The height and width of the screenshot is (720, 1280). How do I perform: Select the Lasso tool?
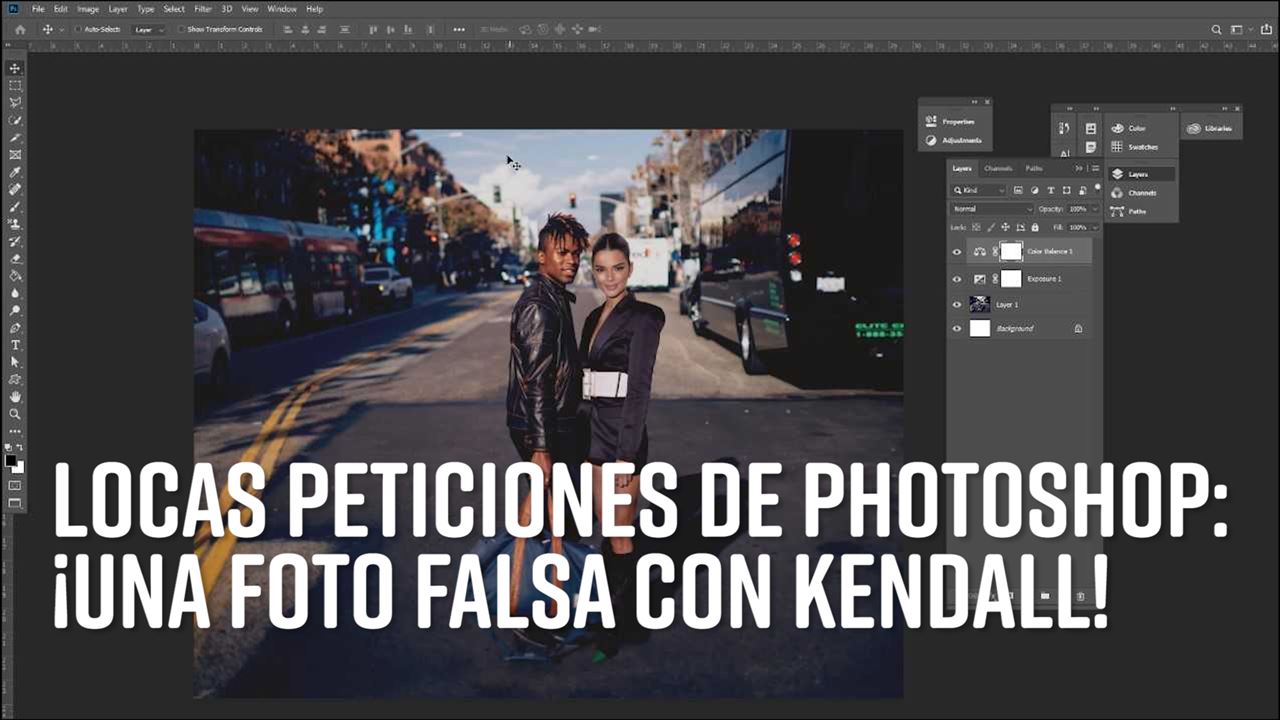tap(15, 102)
